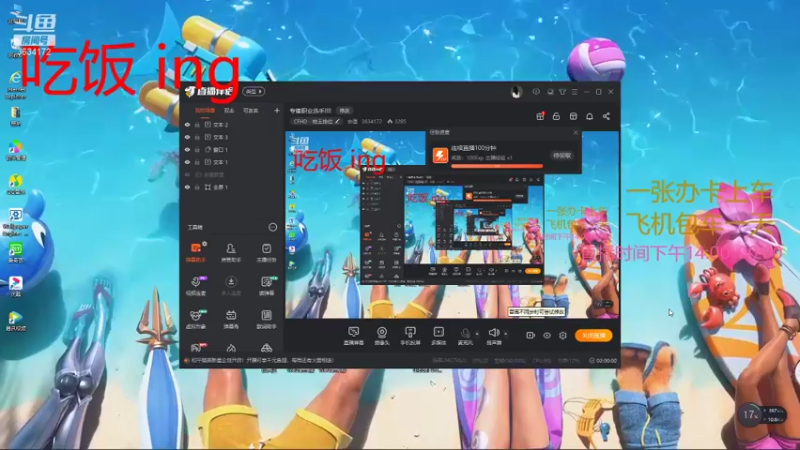800x450 pixels.
Task: Select the greyed-out hidden layer row
Action: point(232,174)
